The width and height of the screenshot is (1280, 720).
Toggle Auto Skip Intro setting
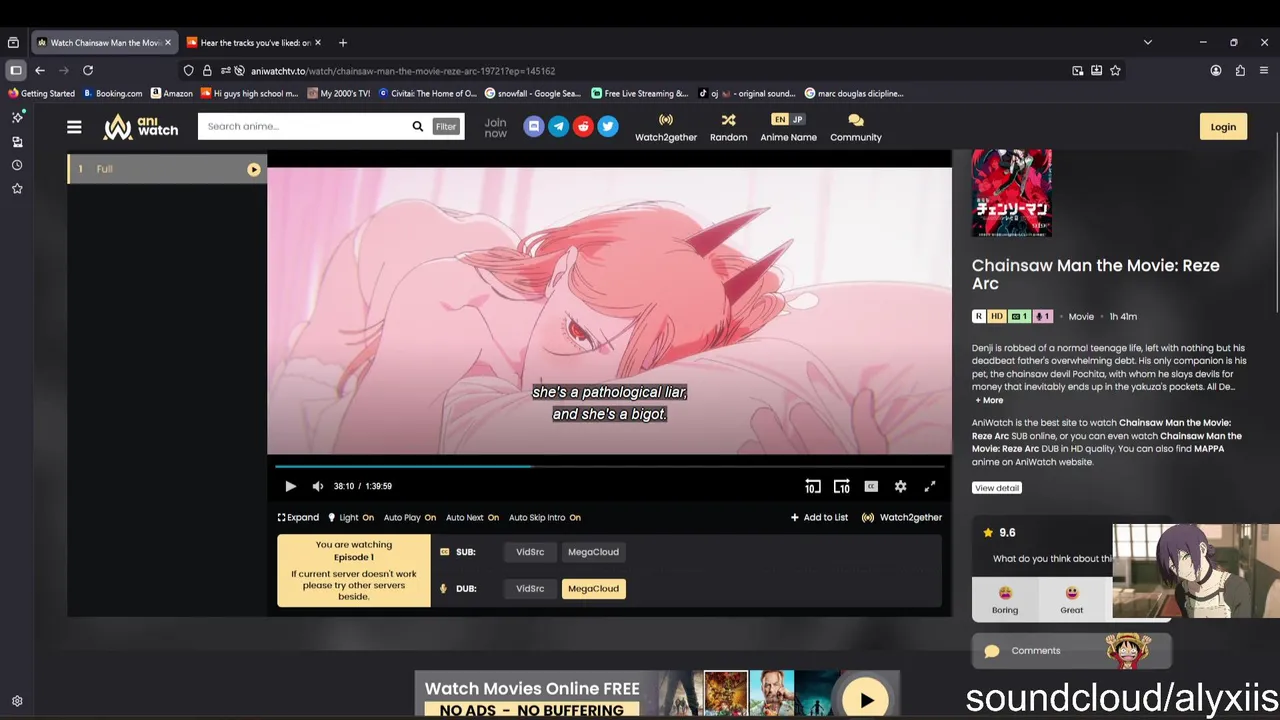click(x=545, y=517)
